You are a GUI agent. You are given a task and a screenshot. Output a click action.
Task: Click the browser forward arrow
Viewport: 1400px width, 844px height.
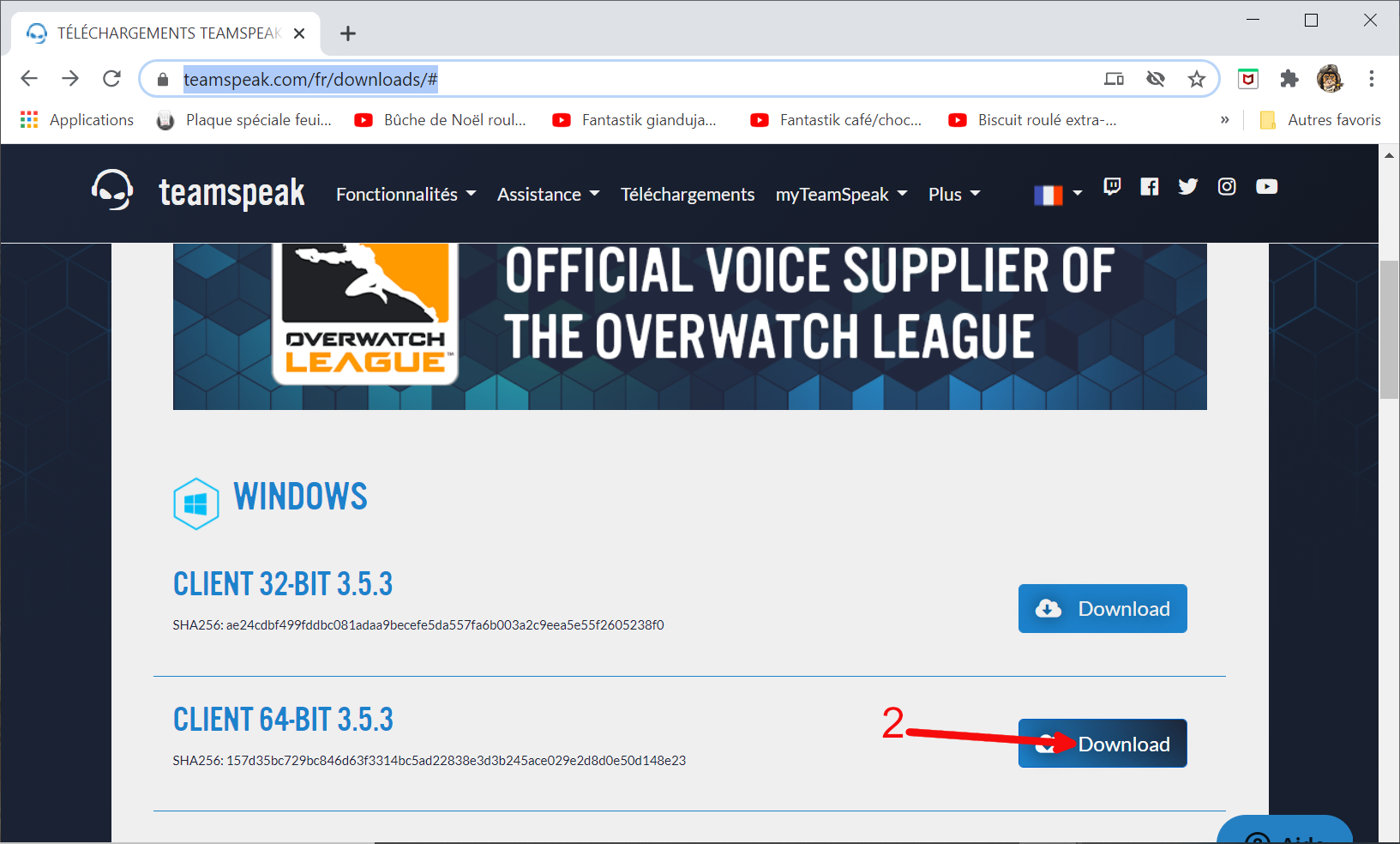click(x=70, y=79)
